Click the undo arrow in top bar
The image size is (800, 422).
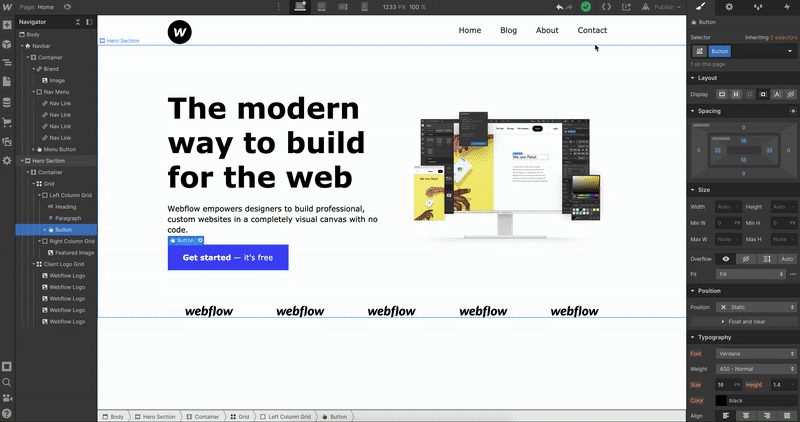point(560,7)
